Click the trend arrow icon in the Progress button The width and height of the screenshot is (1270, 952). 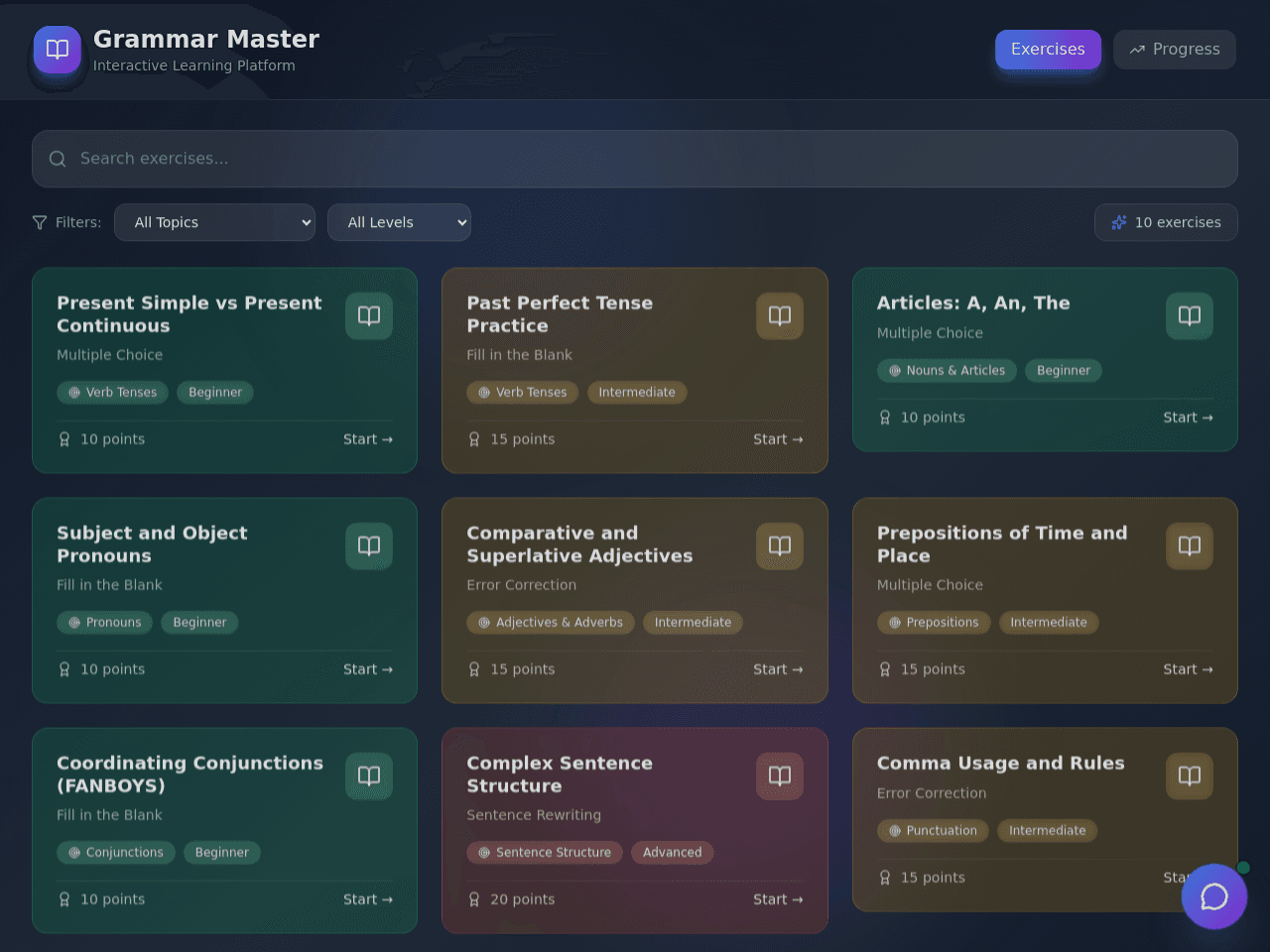[x=1137, y=50]
